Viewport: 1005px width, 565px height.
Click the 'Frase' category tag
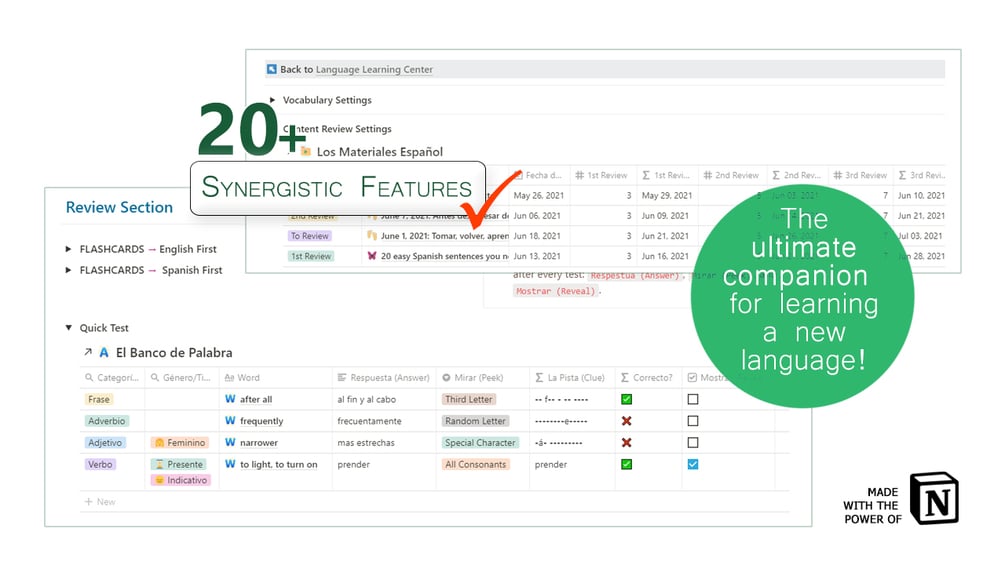click(99, 399)
